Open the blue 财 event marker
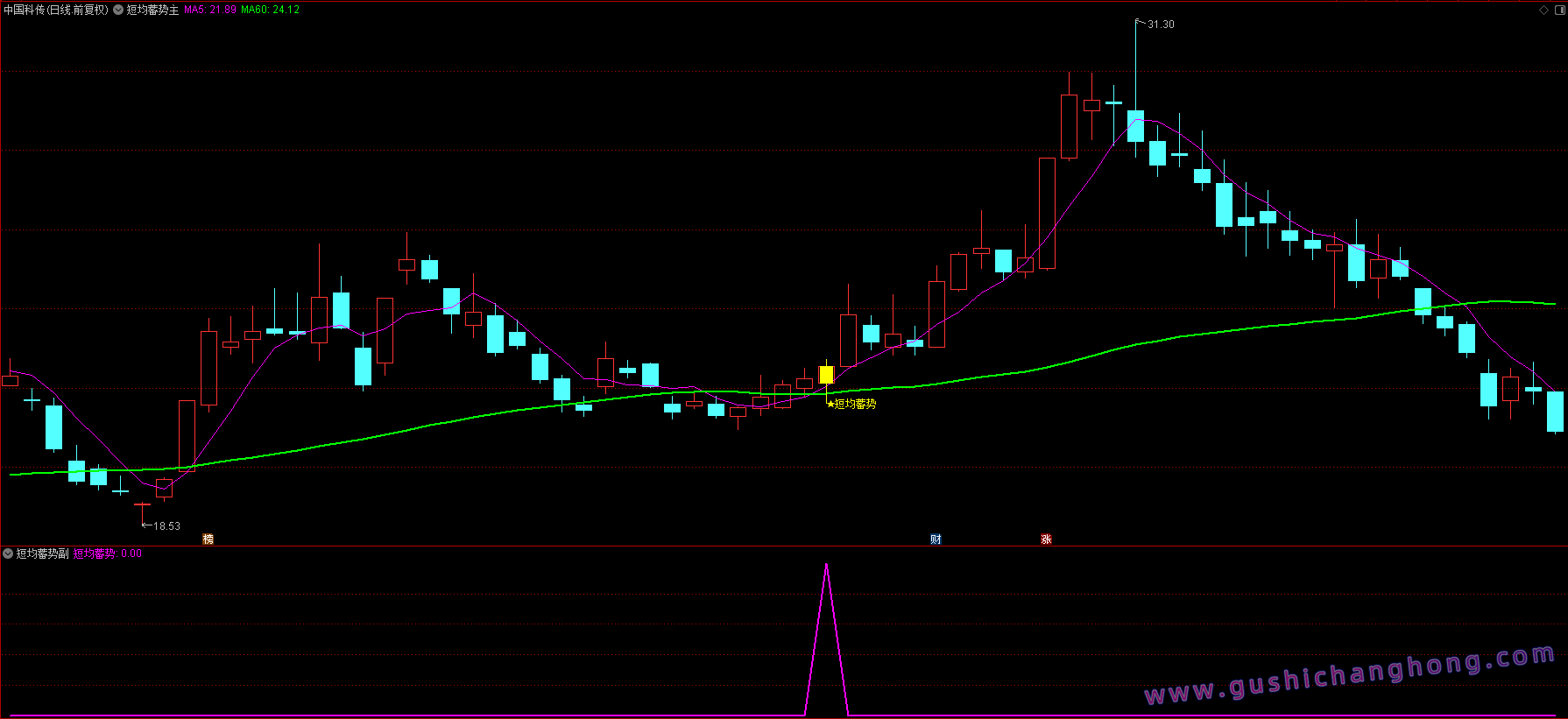 point(936,539)
